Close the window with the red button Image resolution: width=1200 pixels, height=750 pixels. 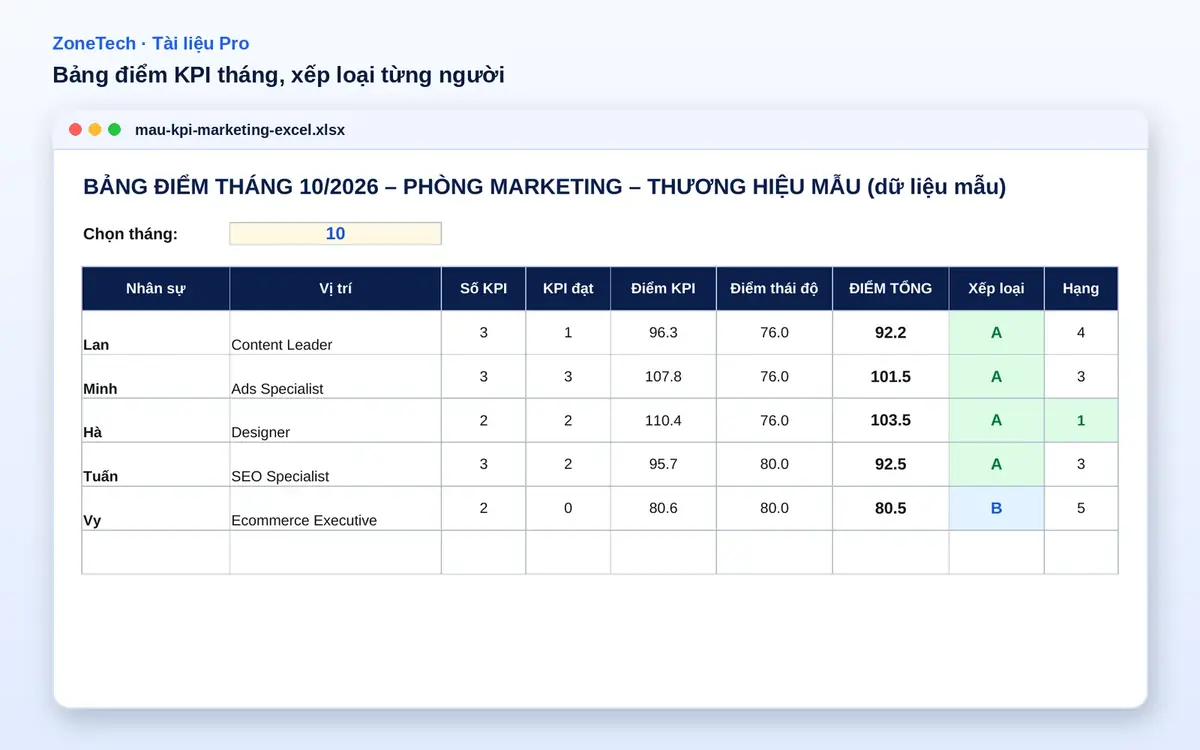click(x=75, y=130)
